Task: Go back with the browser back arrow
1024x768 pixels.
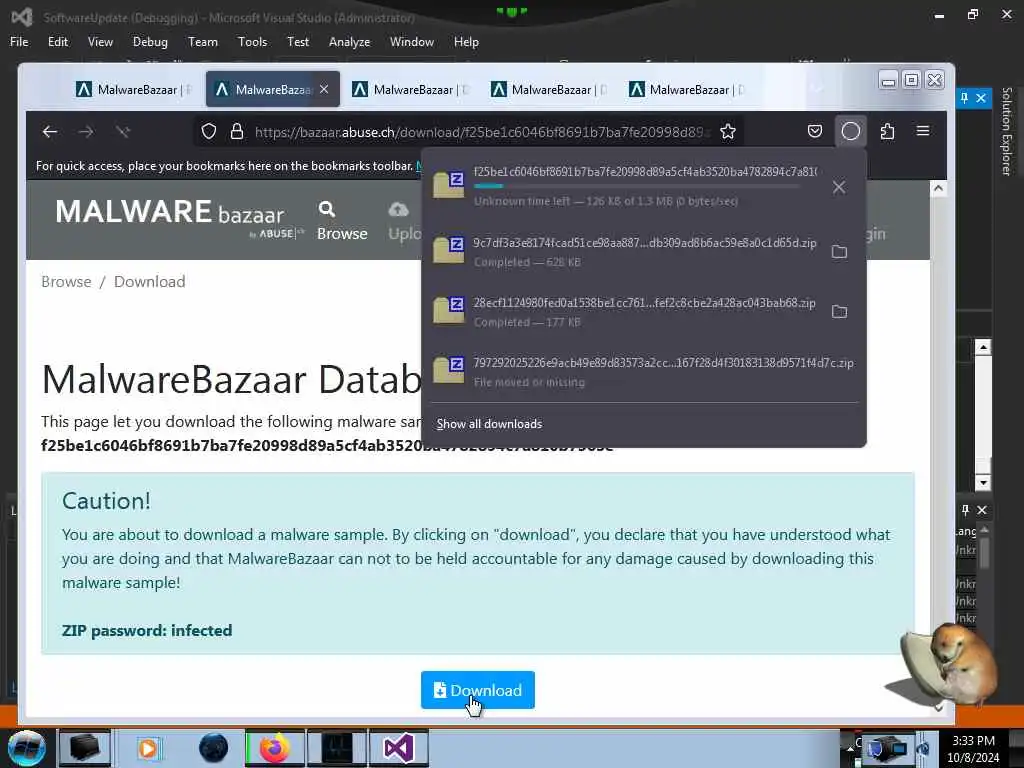Action: coord(50,132)
